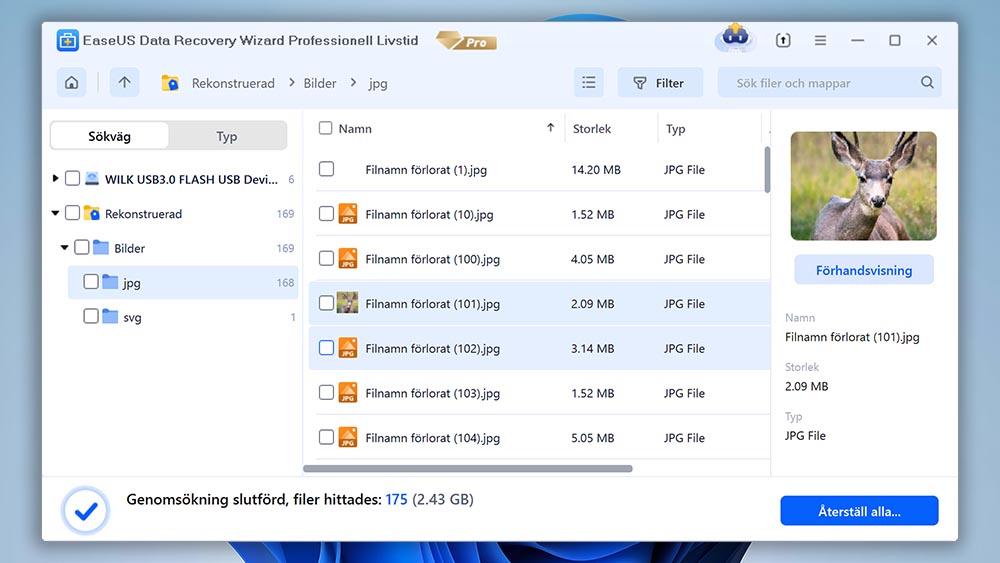
Task: Check Filnamn förlorat (100).jpg checkbox
Action: (326, 258)
